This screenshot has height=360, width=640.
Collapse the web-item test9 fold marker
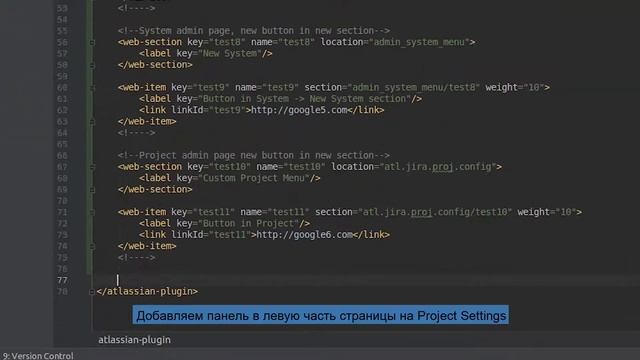click(92, 88)
